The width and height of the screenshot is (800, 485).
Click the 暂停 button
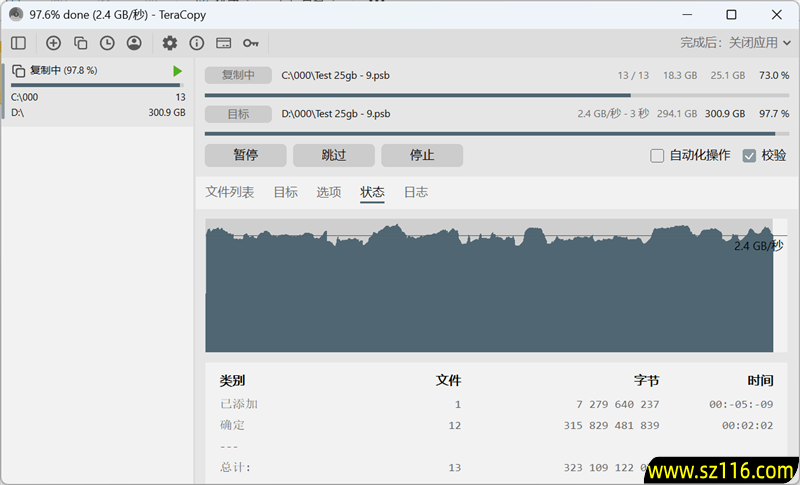(245, 155)
